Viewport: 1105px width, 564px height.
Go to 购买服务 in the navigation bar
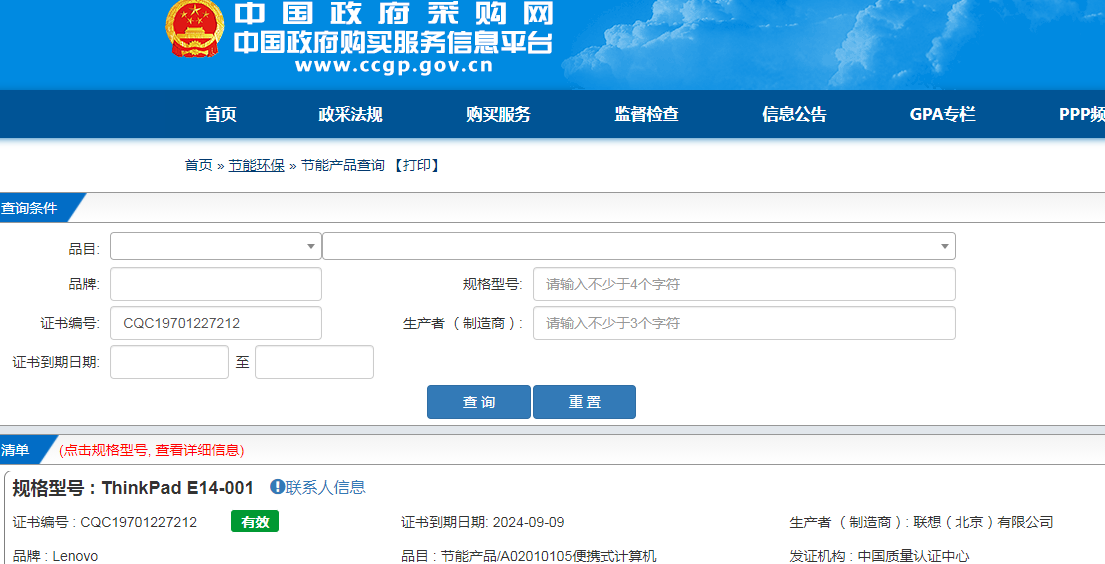498,114
